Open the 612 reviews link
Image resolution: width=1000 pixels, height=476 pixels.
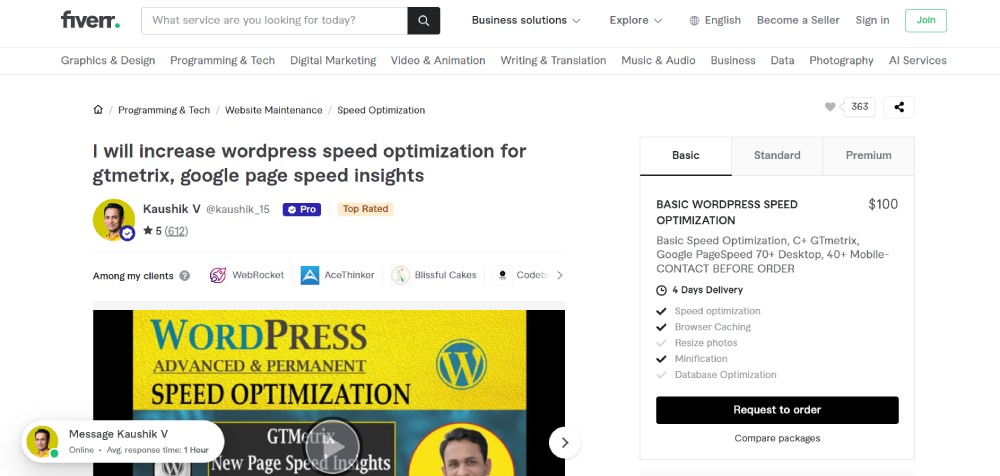[x=177, y=231]
